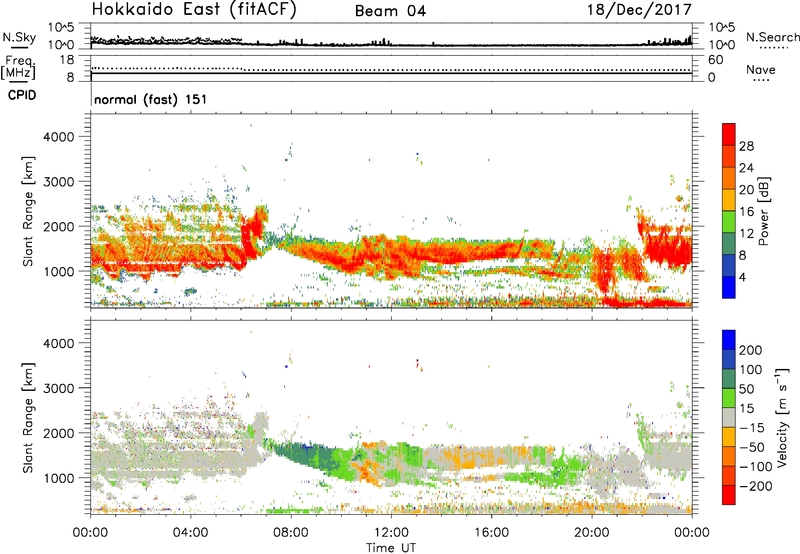This screenshot has width=800, height=554.
Task: Click the 'Nave' legend label
Action: [761, 69]
